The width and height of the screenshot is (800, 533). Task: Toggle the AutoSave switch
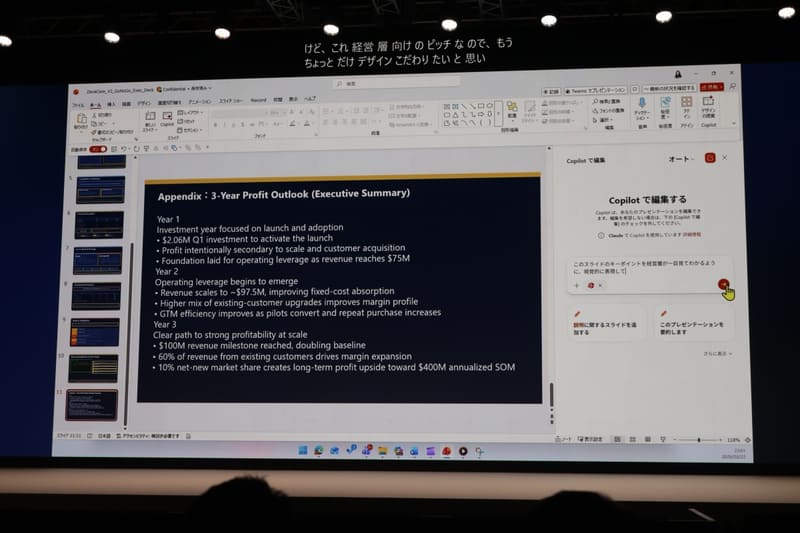point(98,149)
